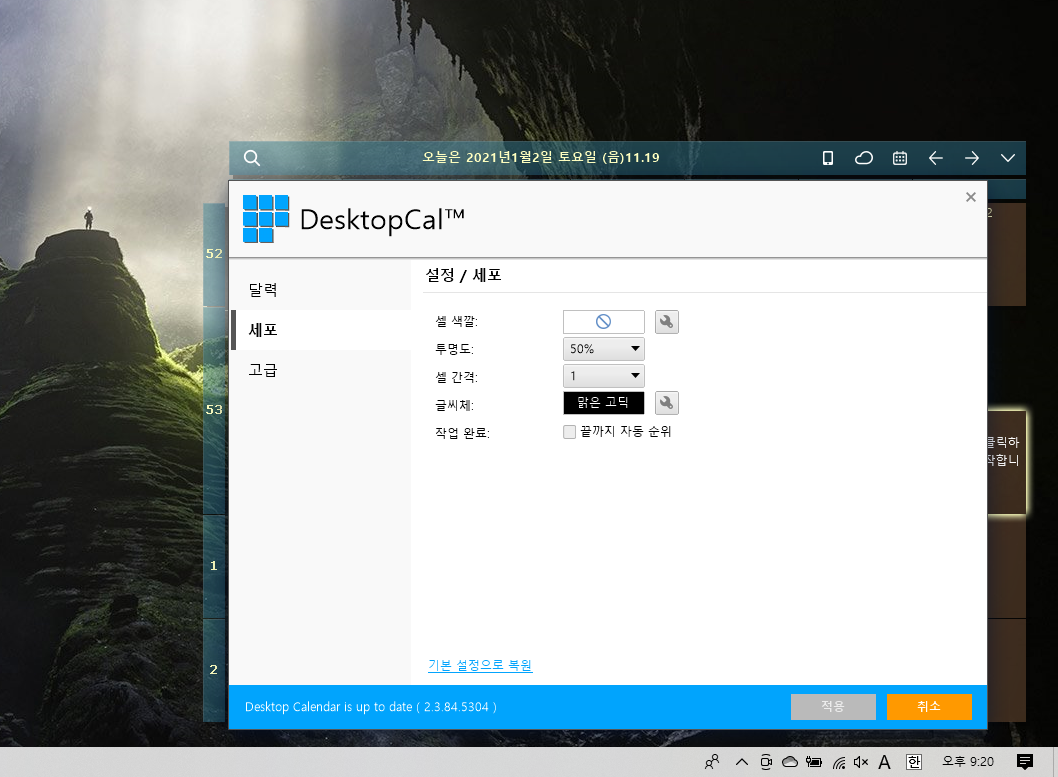This screenshot has width=1058, height=777.
Task: Close the DesktopCal settings dialog
Action: [x=970, y=197]
